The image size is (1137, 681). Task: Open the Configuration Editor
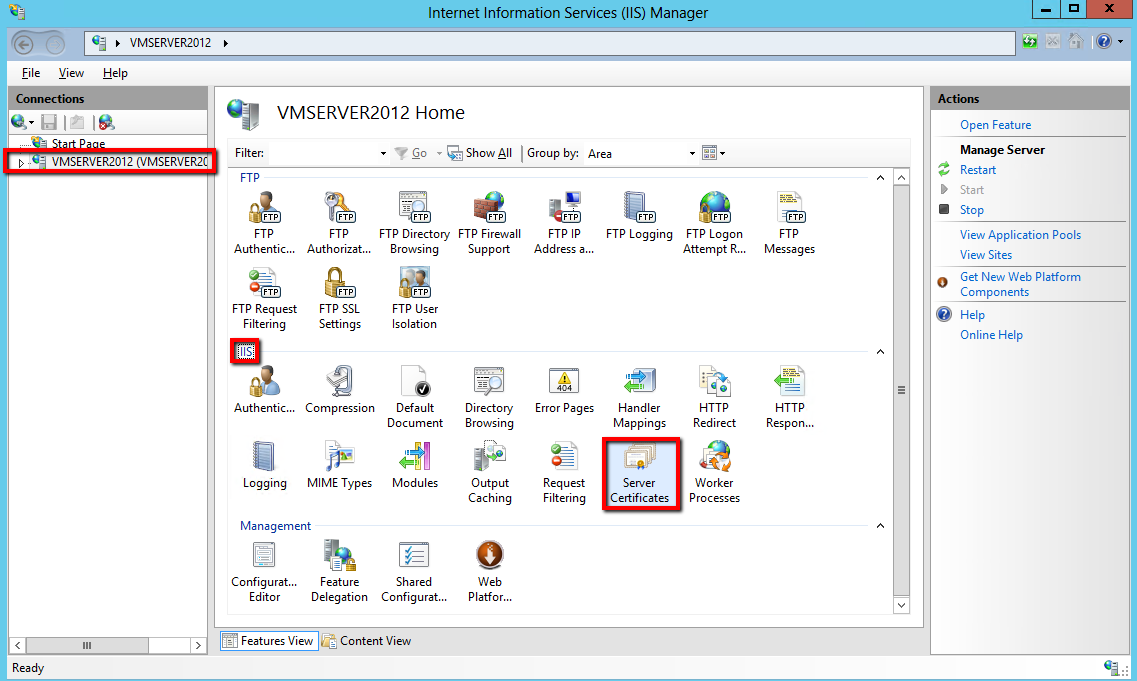point(264,568)
